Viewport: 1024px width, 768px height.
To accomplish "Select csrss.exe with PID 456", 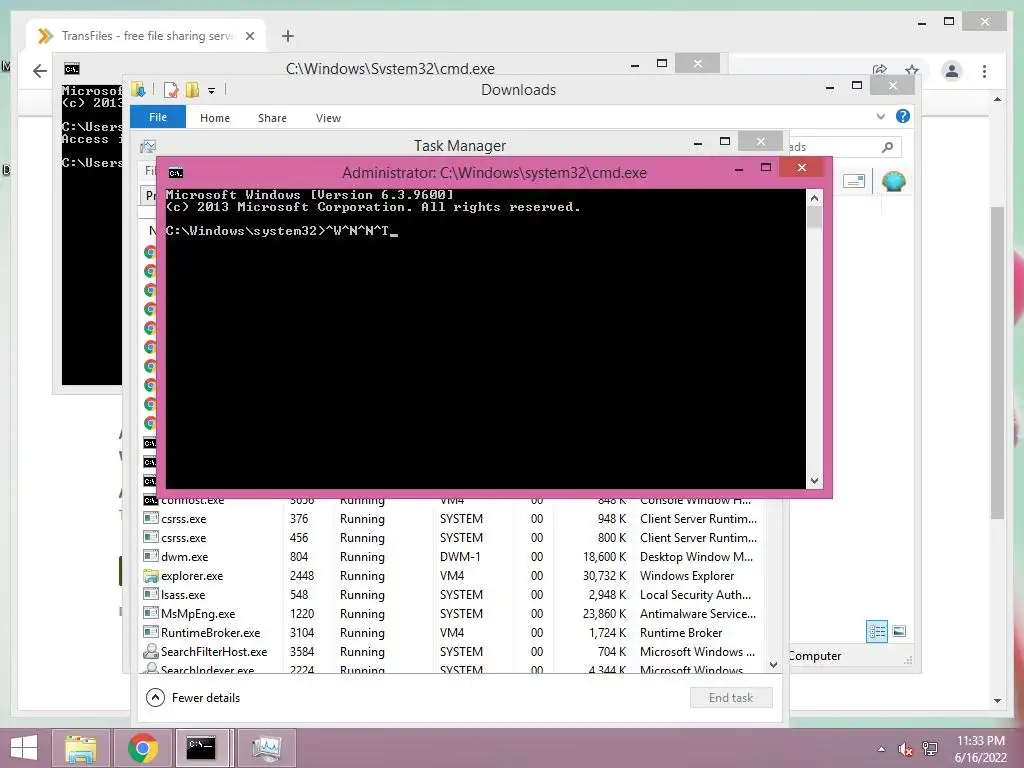I will click(452, 538).
